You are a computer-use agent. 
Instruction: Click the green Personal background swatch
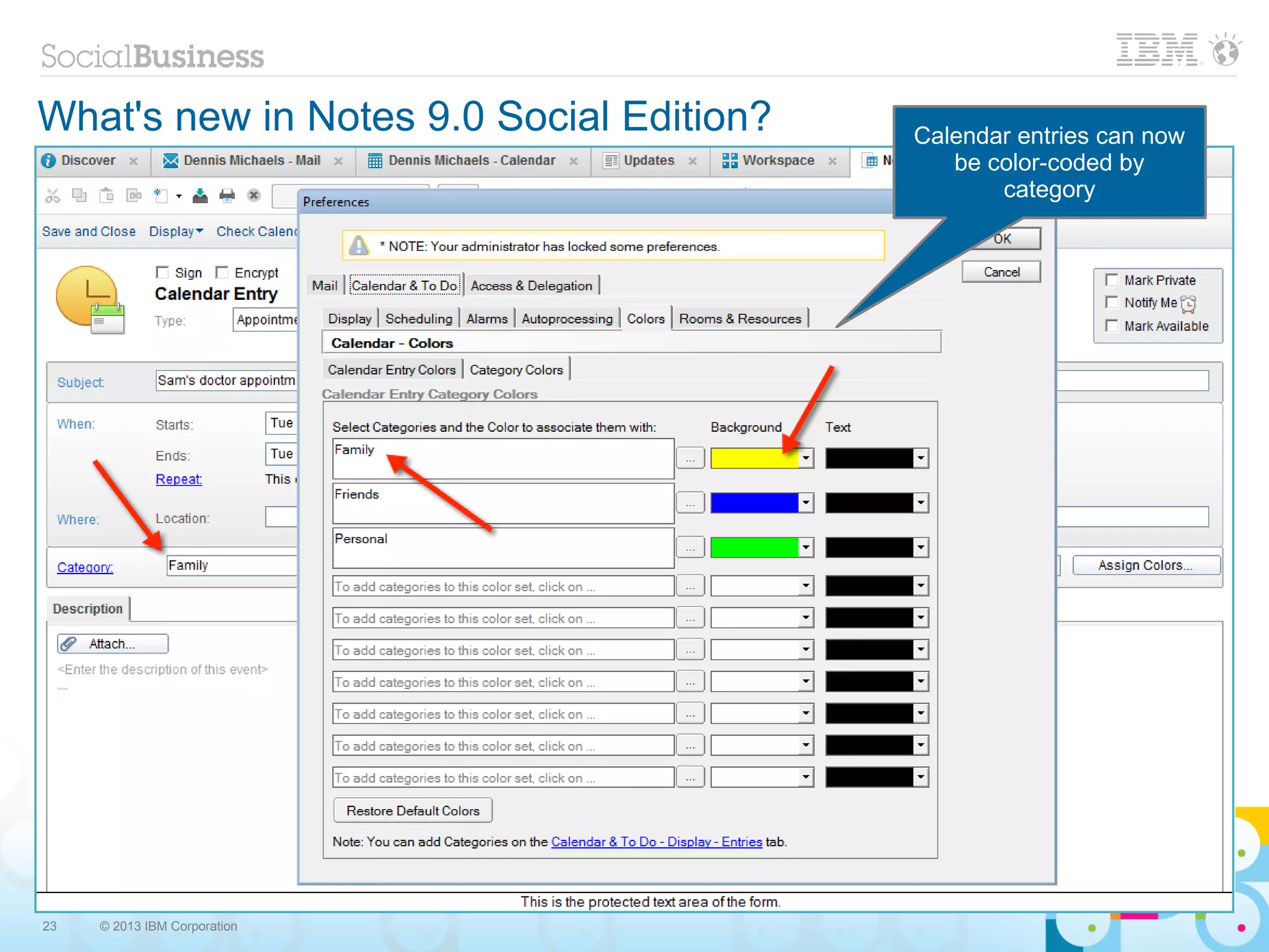click(755, 548)
